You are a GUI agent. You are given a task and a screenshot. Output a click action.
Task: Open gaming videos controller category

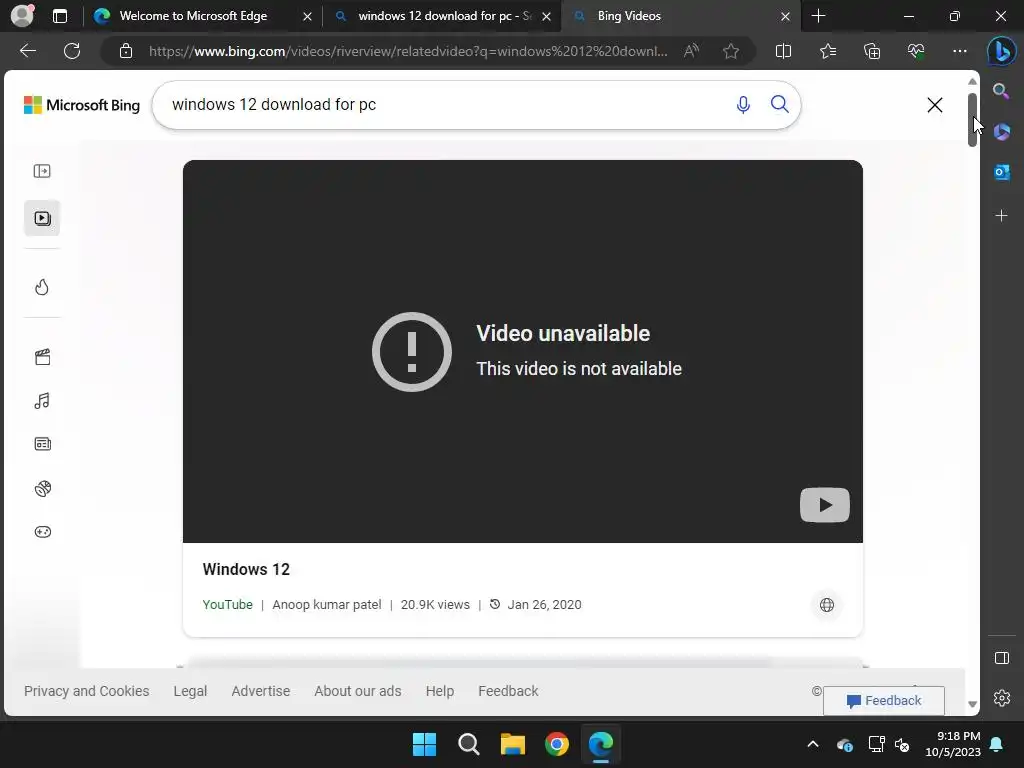click(42, 532)
